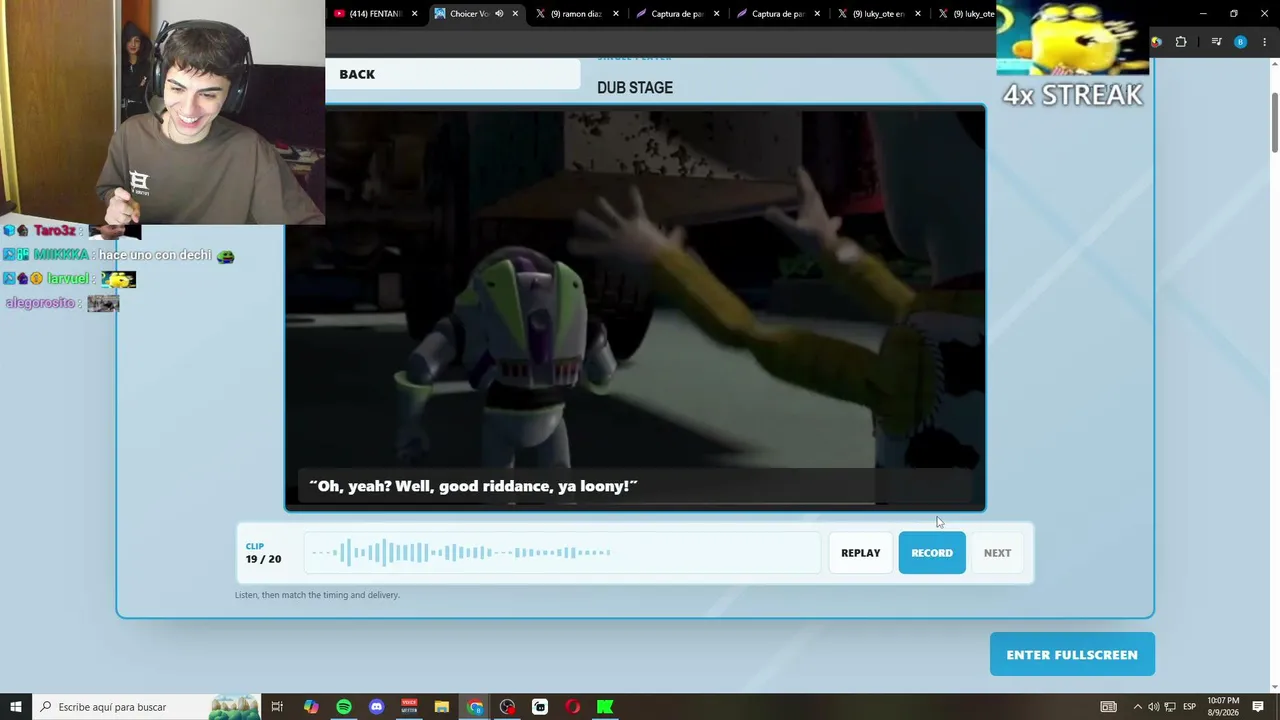Click the BACK button
1280x720 pixels.
[357, 74]
